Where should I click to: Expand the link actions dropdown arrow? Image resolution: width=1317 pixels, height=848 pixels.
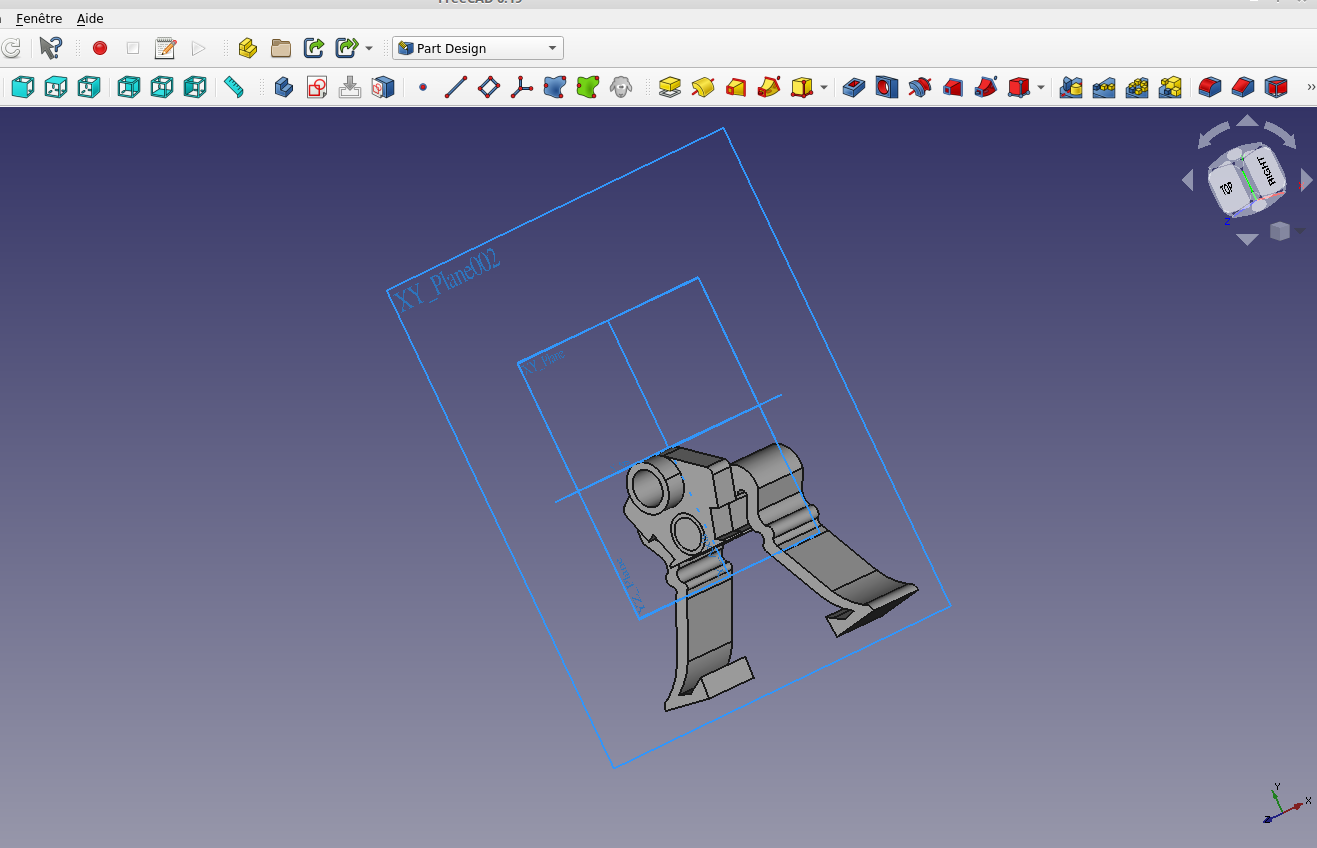click(x=369, y=48)
